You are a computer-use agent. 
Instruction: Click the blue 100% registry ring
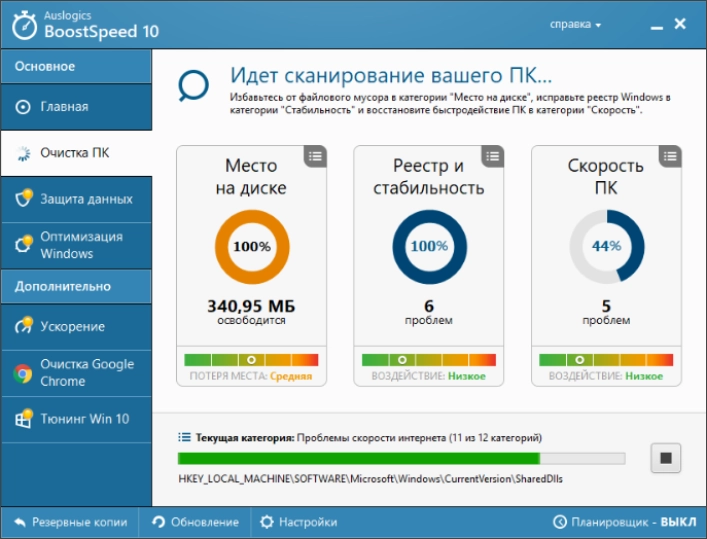pyautogui.click(x=429, y=247)
